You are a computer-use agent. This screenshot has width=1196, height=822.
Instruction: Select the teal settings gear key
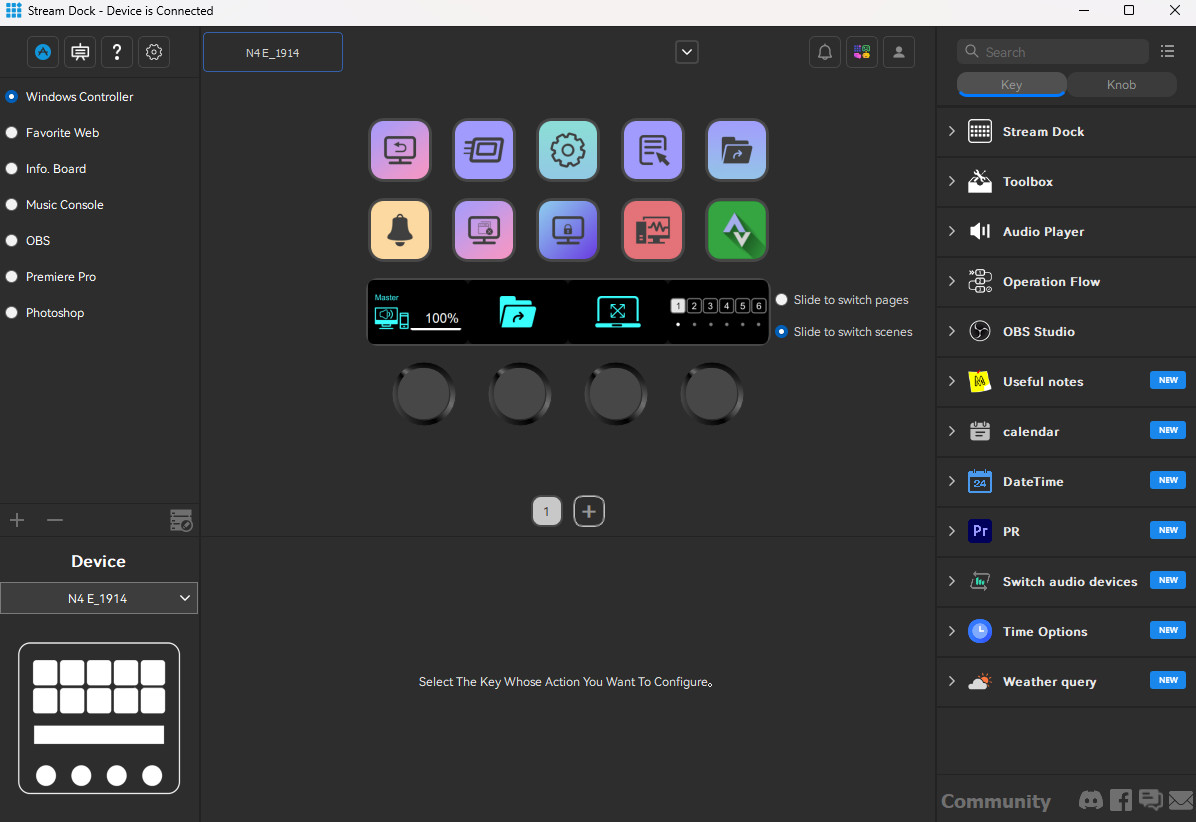pos(568,150)
